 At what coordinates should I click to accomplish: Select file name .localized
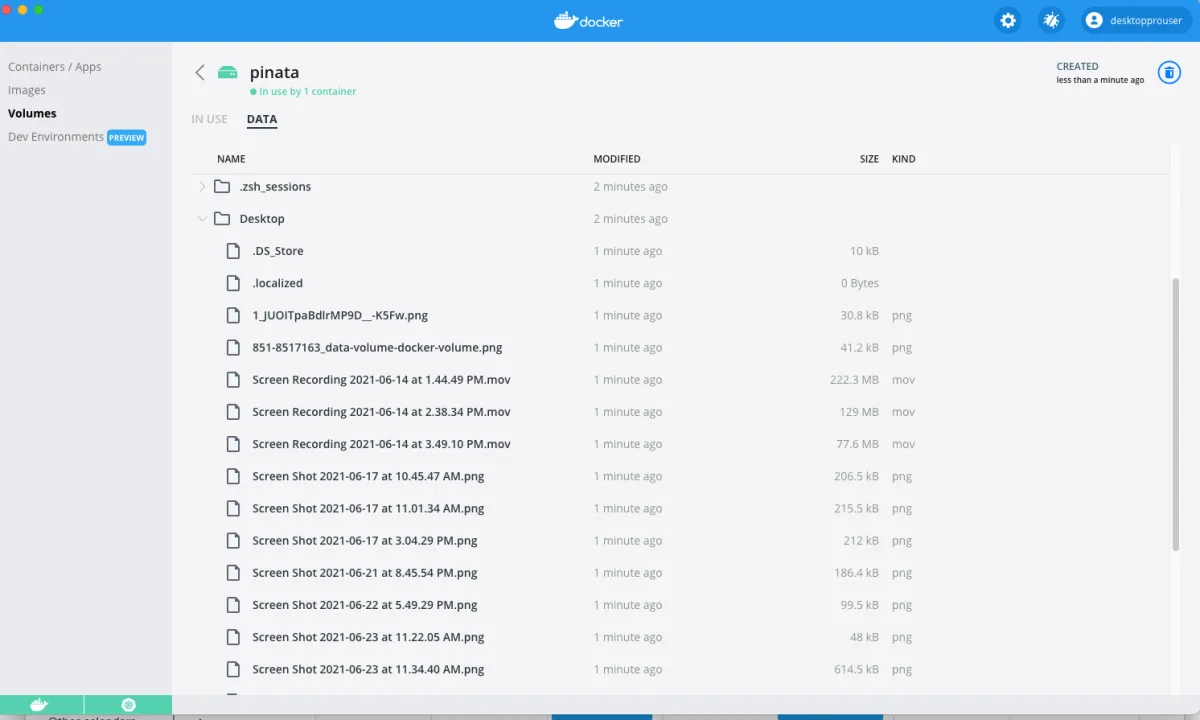pos(277,283)
